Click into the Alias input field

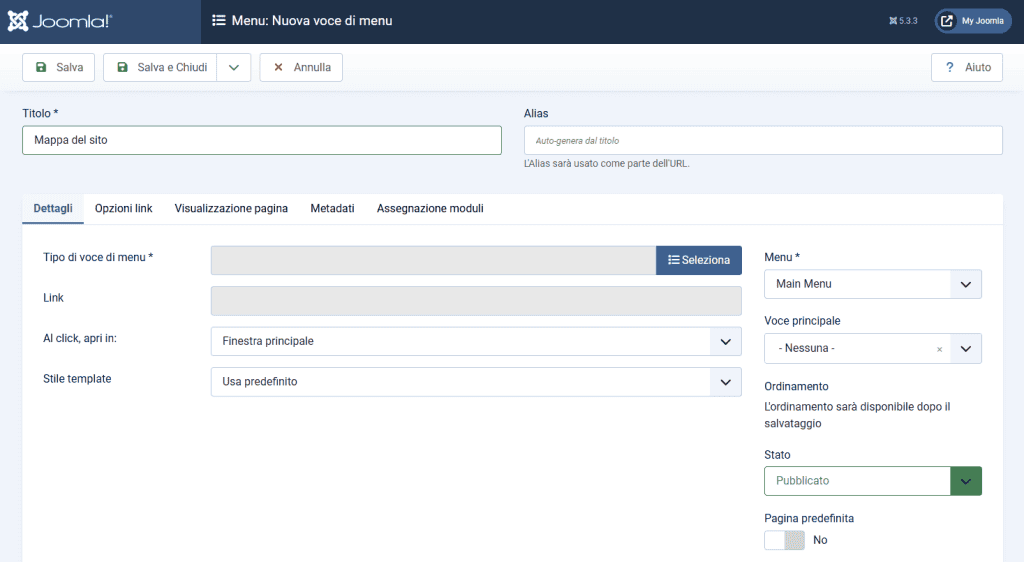[763, 140]
